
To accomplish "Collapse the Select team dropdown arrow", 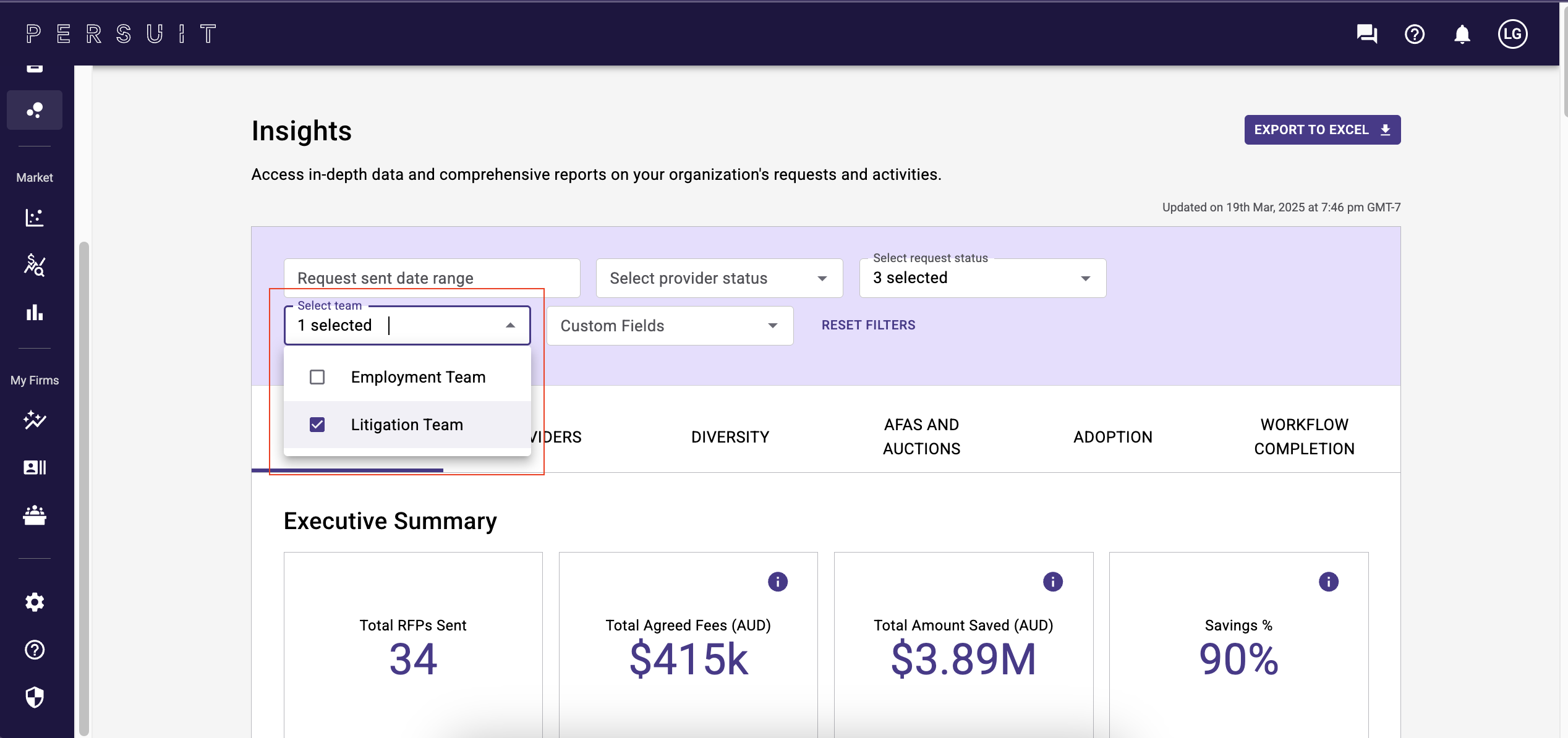I will point(511,326).
